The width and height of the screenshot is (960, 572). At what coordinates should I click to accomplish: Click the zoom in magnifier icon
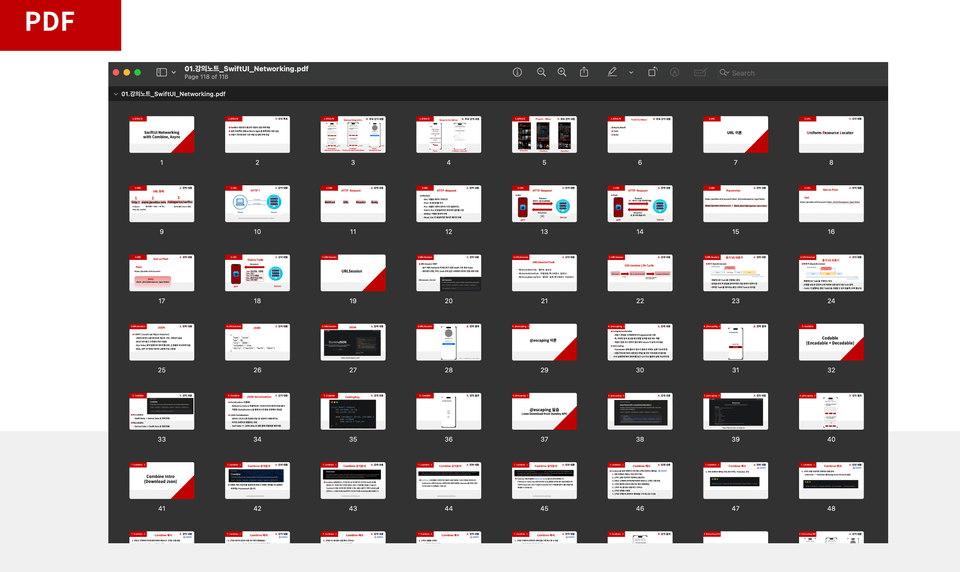click(561, 72)
